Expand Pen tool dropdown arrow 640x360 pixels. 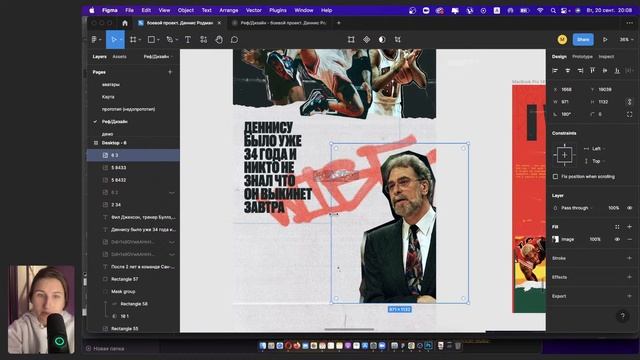coord(176,40)
